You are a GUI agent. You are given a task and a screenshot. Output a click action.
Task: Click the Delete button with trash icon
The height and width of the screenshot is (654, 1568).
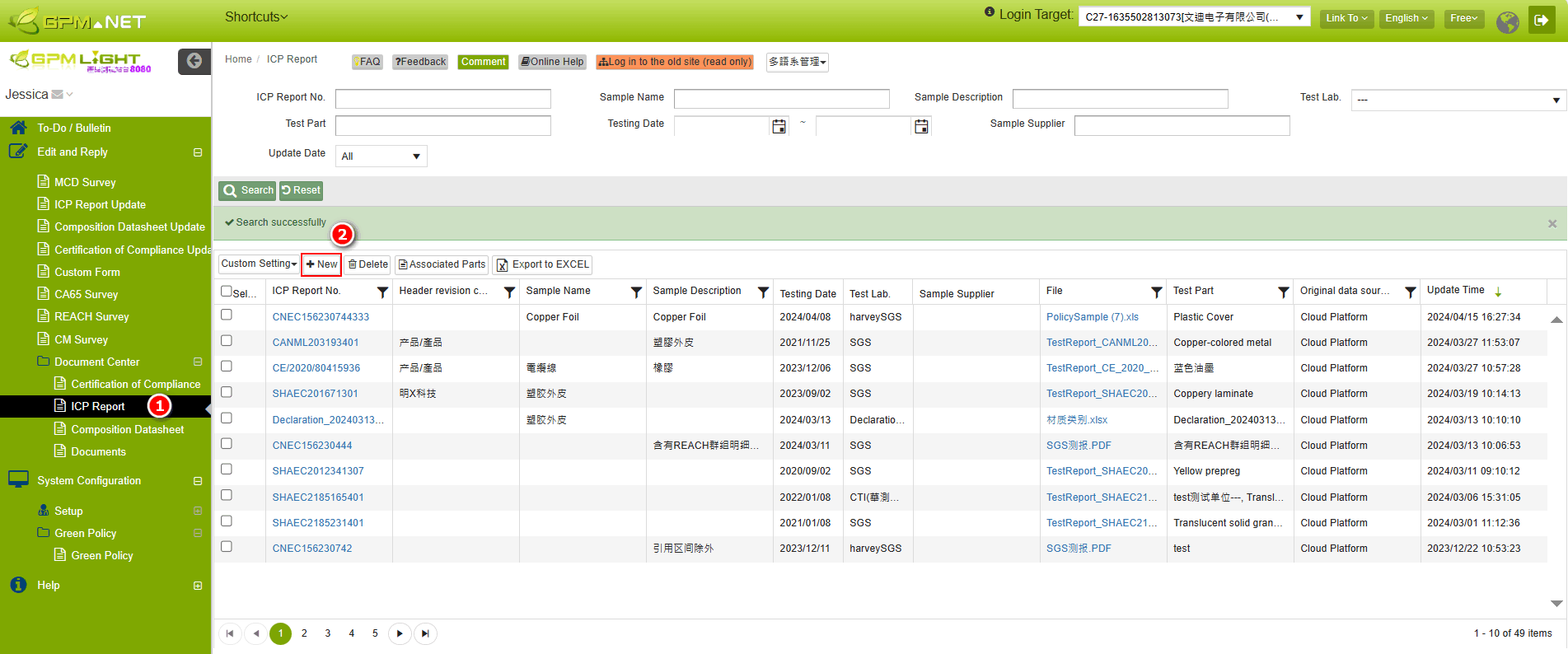367,264
